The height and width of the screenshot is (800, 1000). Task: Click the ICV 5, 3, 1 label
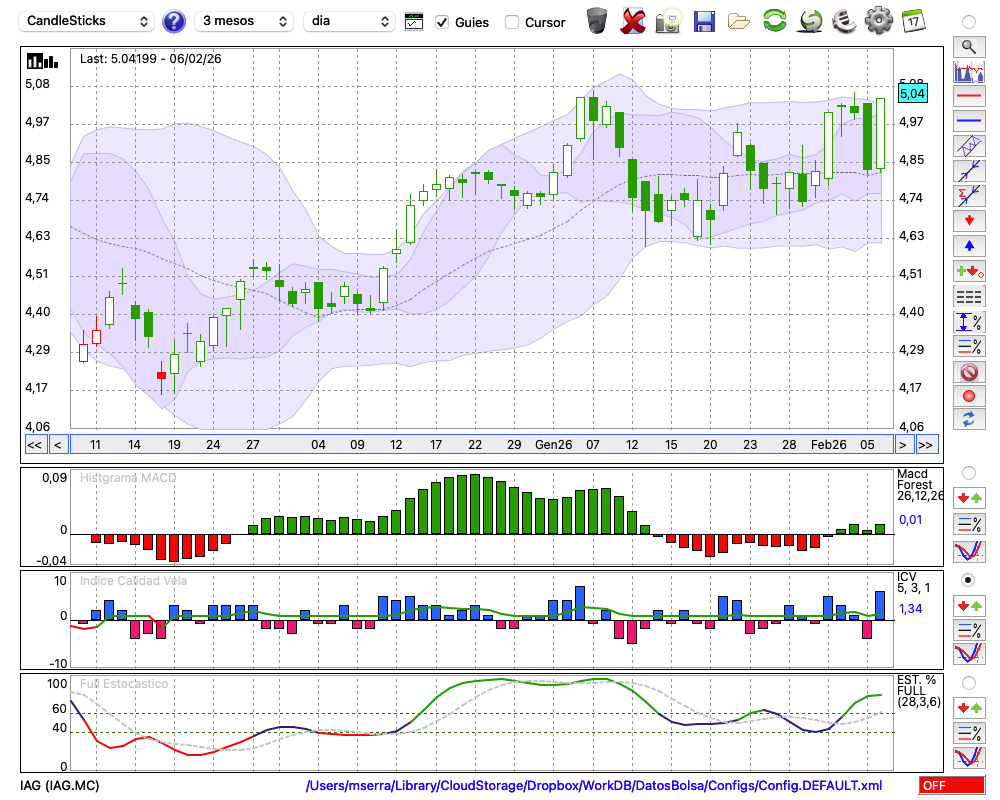914,582
